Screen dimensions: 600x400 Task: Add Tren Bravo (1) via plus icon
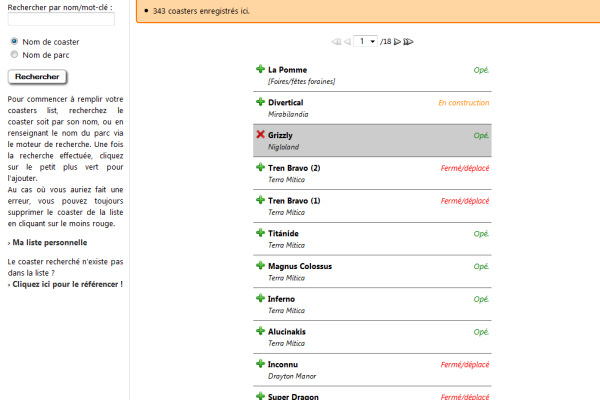[x=260, y=201]
